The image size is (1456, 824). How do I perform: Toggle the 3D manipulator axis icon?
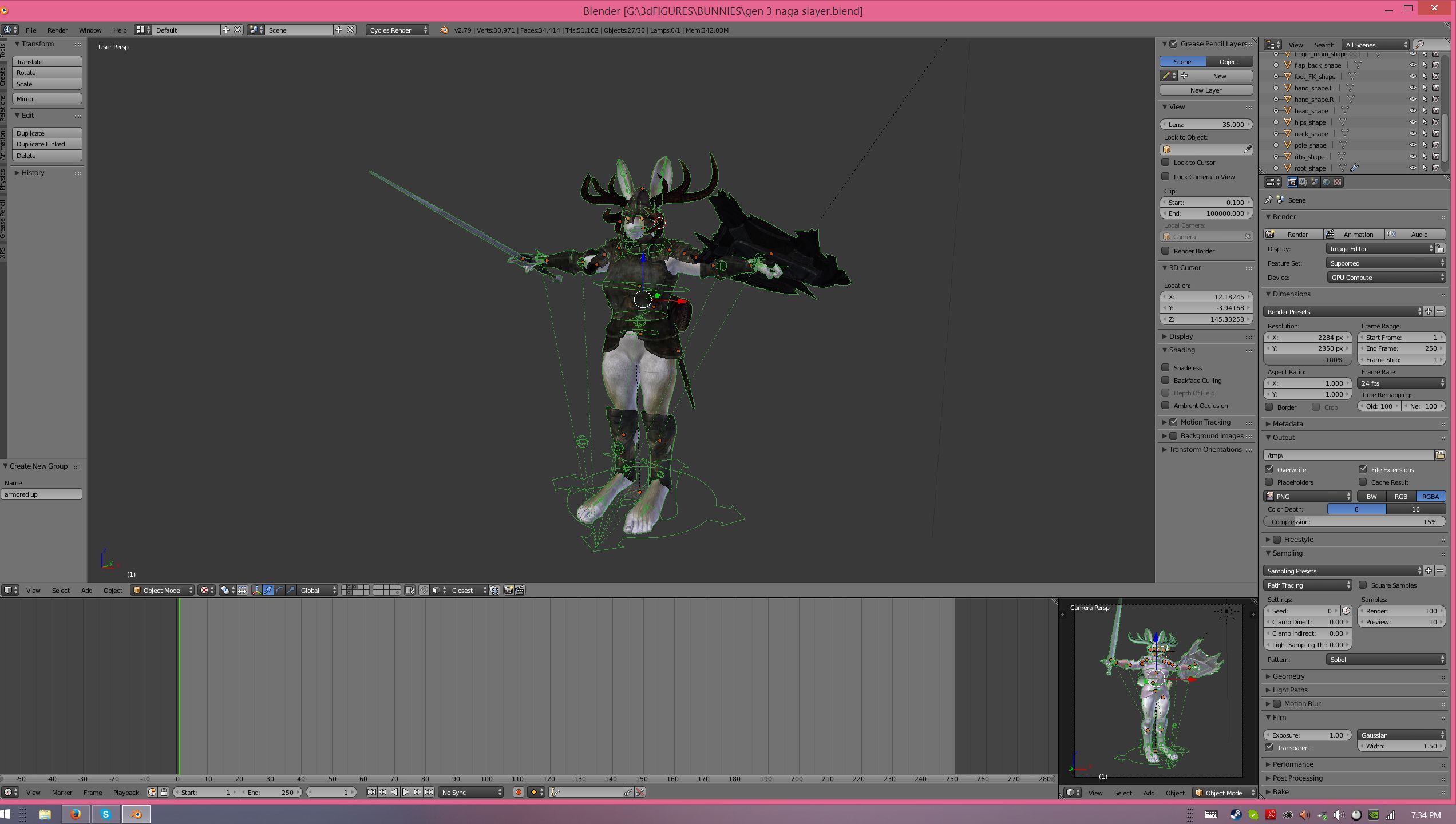(x=256, y=590)
